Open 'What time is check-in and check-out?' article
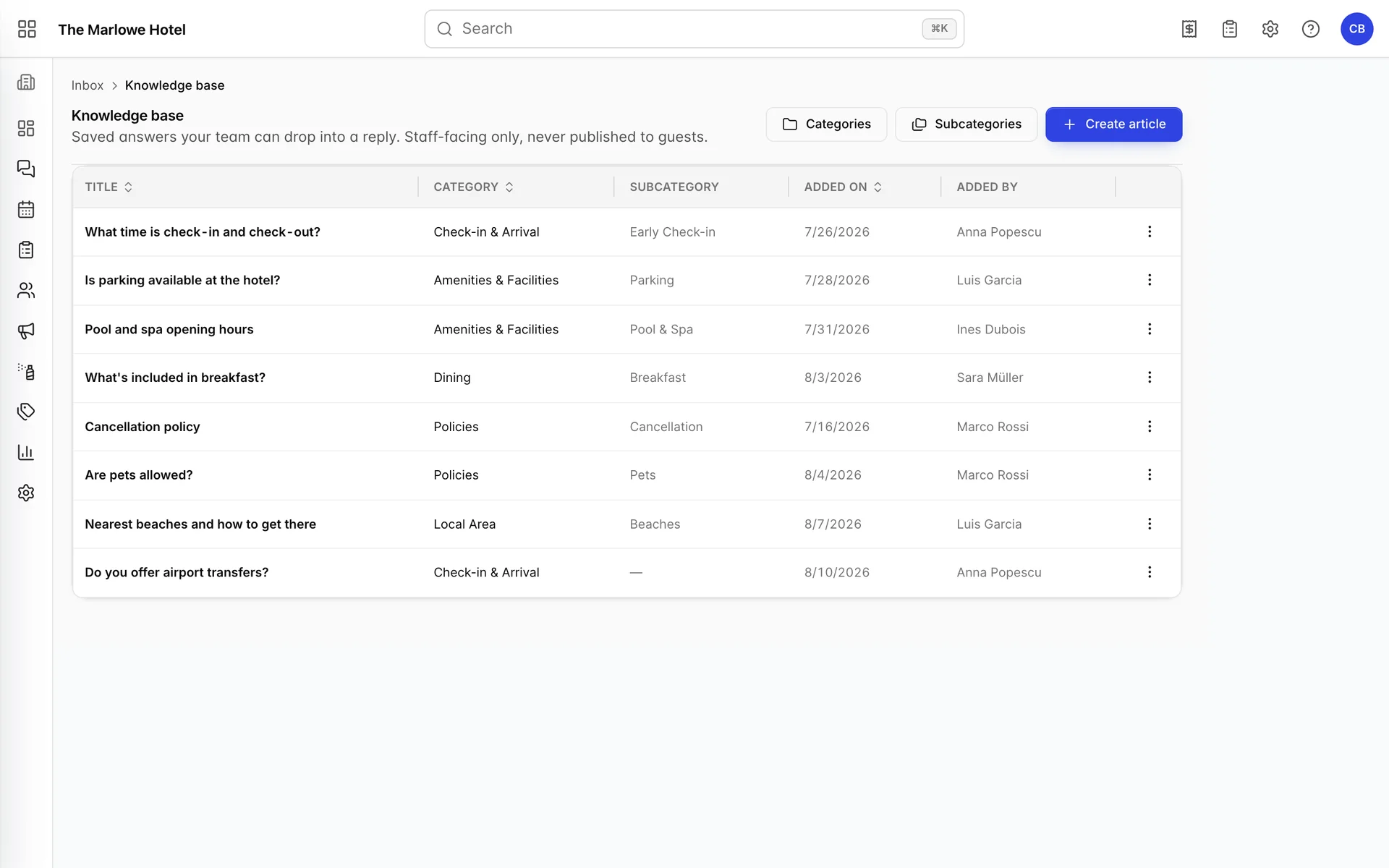Viewport: 1389px width, 868px height. pyautogui.click(x=202, y=232)
